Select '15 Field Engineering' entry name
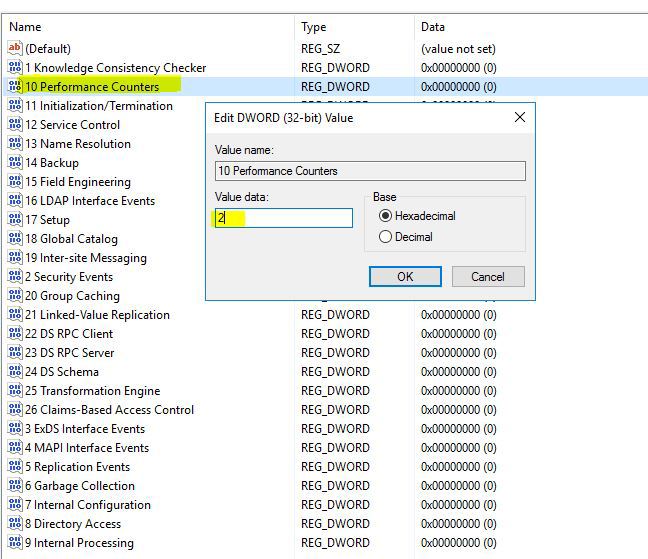 pyautogui.click(x=78, y=182)
